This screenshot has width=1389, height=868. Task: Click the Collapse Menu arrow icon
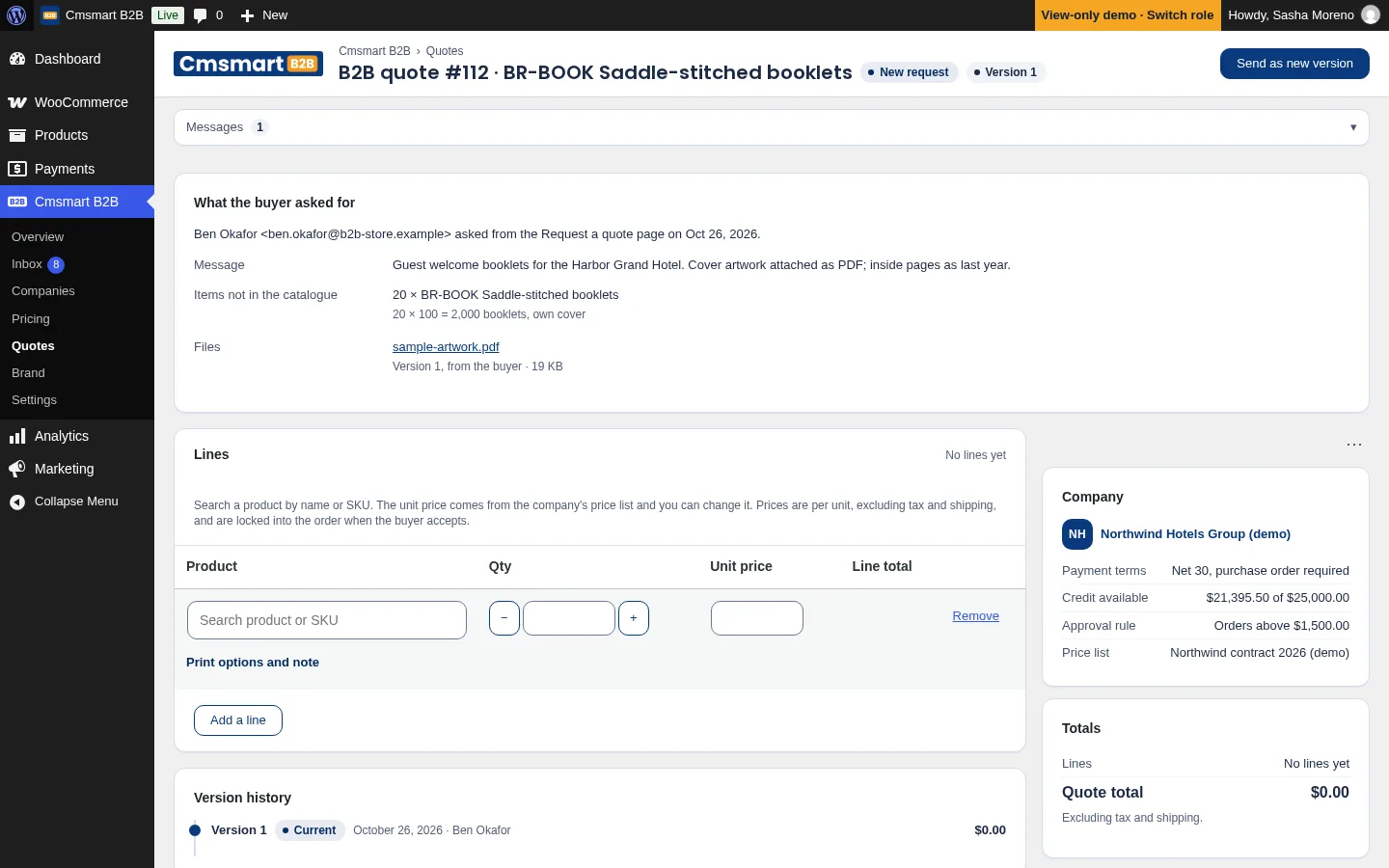17,502
